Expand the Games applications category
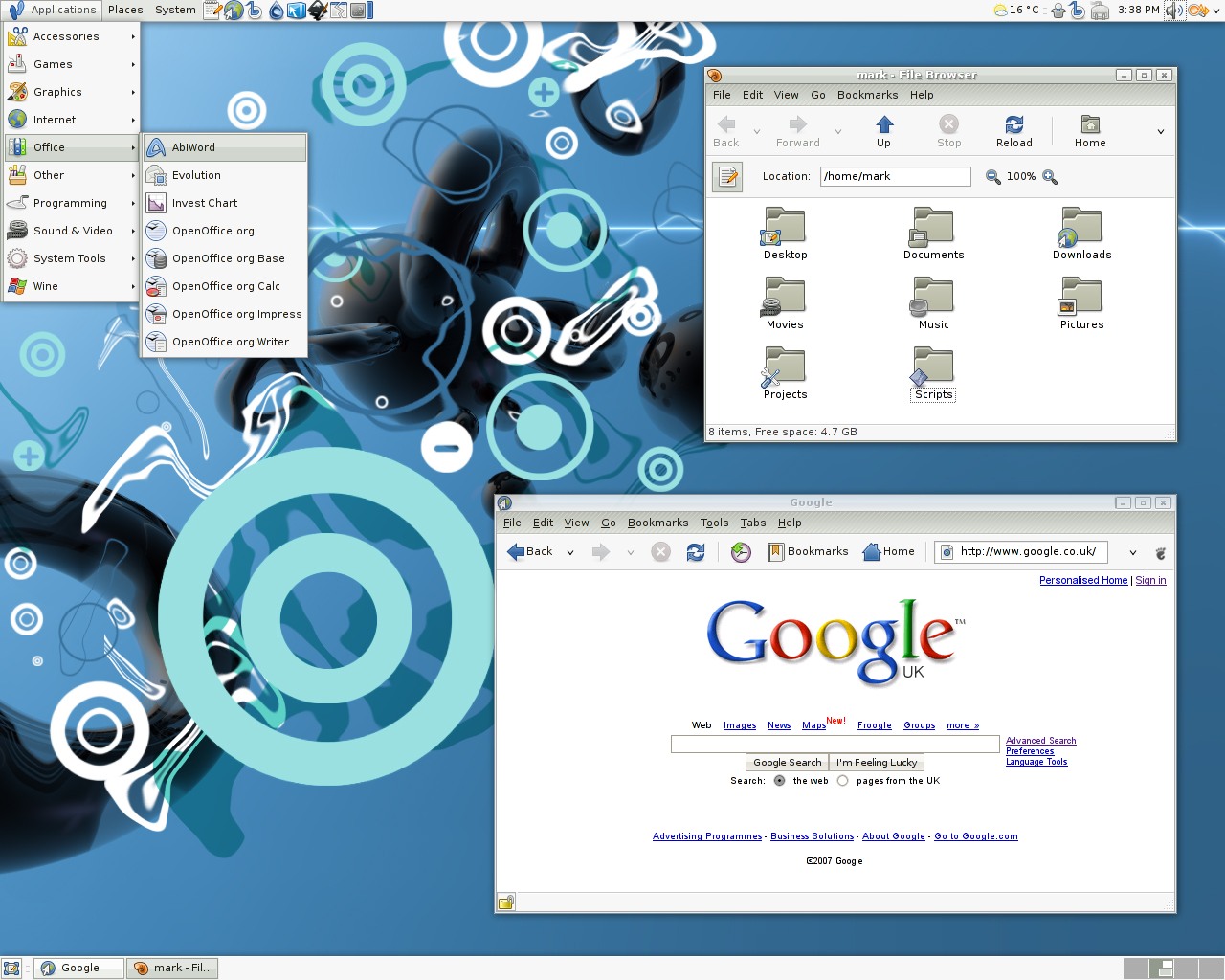This screenshot has height=980, width=1225. pyautogui.click(x=72, y=64)
